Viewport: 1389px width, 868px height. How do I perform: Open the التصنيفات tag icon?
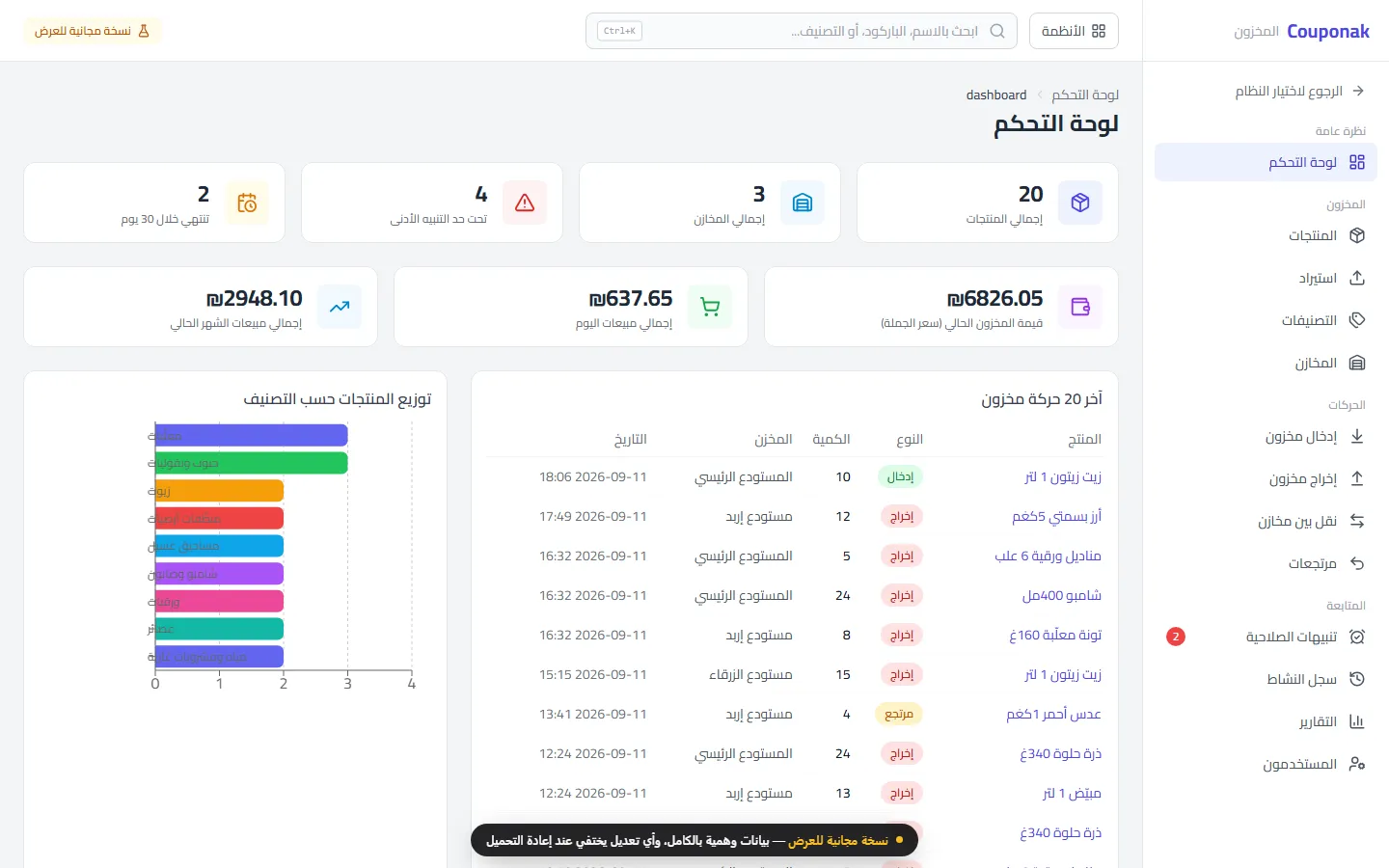(x=1357, y=320)
